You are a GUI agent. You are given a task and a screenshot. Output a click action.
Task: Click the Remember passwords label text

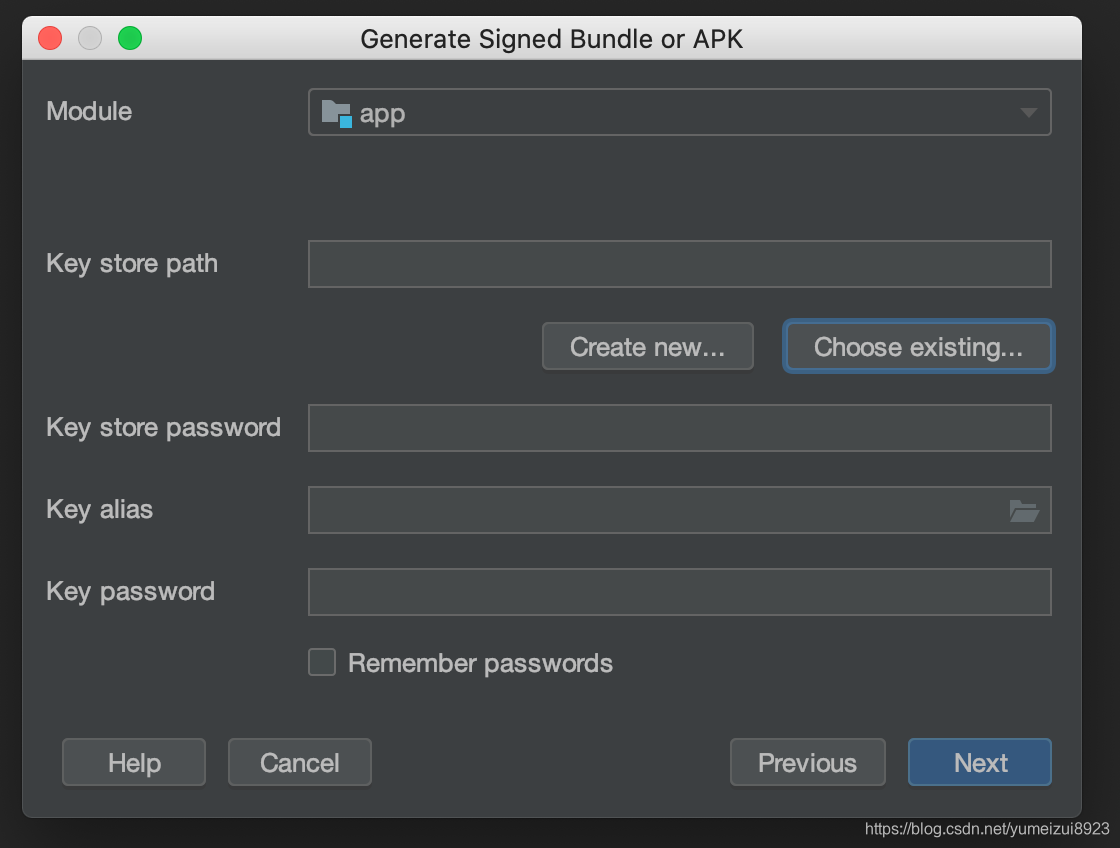(x=480, y=663)
